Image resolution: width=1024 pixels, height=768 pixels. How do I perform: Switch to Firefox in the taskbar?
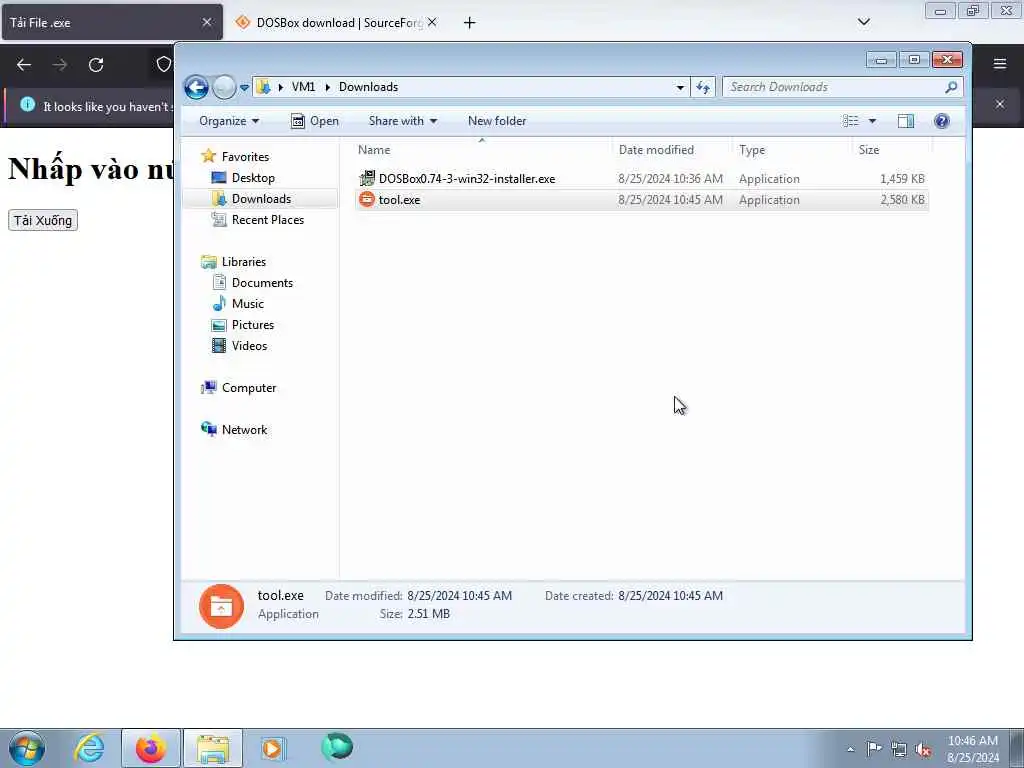[x=150, y=748]
